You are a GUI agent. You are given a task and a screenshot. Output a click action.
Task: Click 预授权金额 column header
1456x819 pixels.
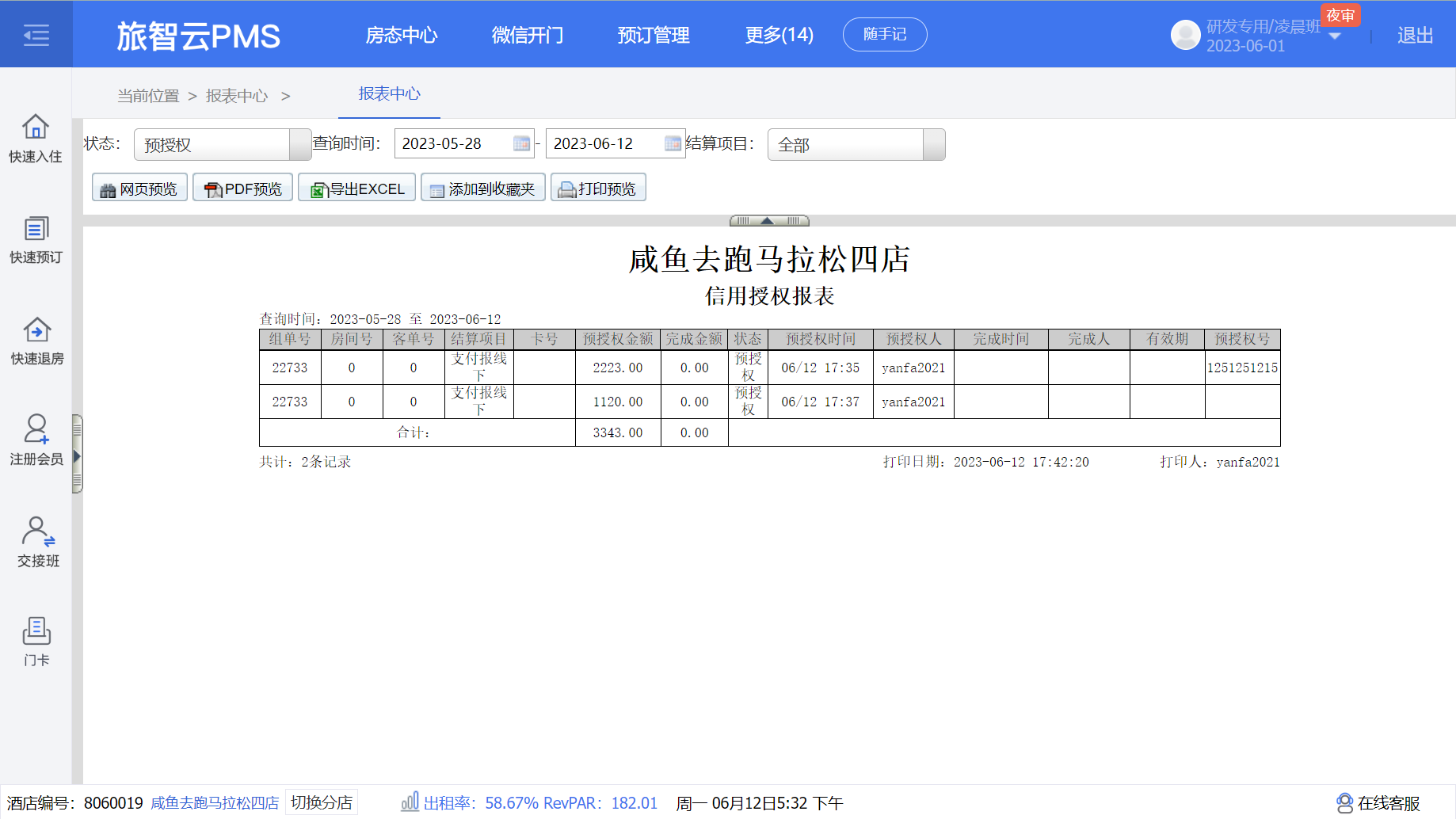618,339
